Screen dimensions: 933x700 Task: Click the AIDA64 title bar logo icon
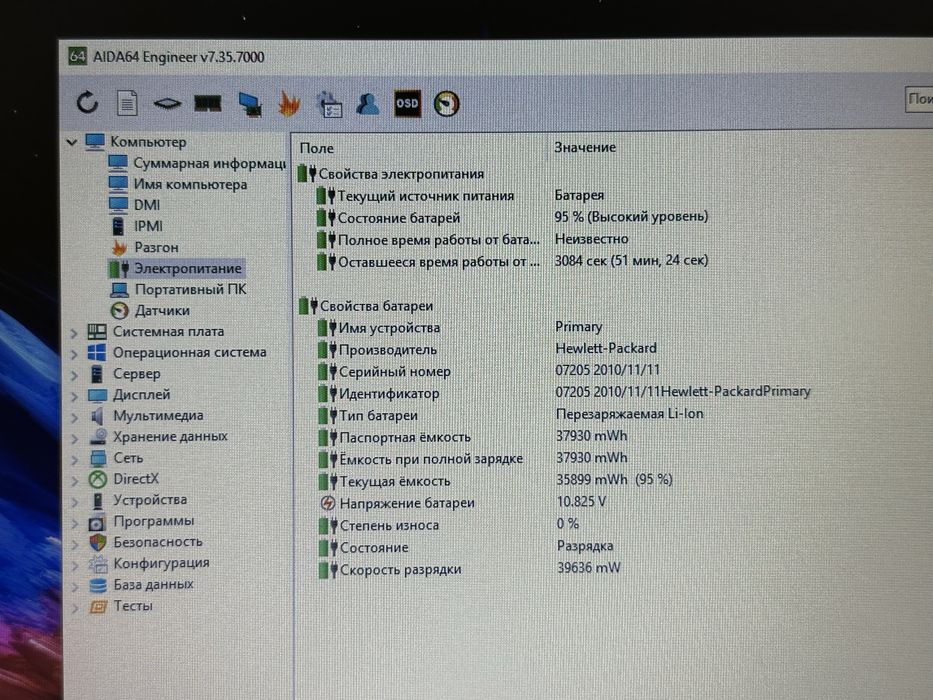pyautogui.click(x=78, y=56)
